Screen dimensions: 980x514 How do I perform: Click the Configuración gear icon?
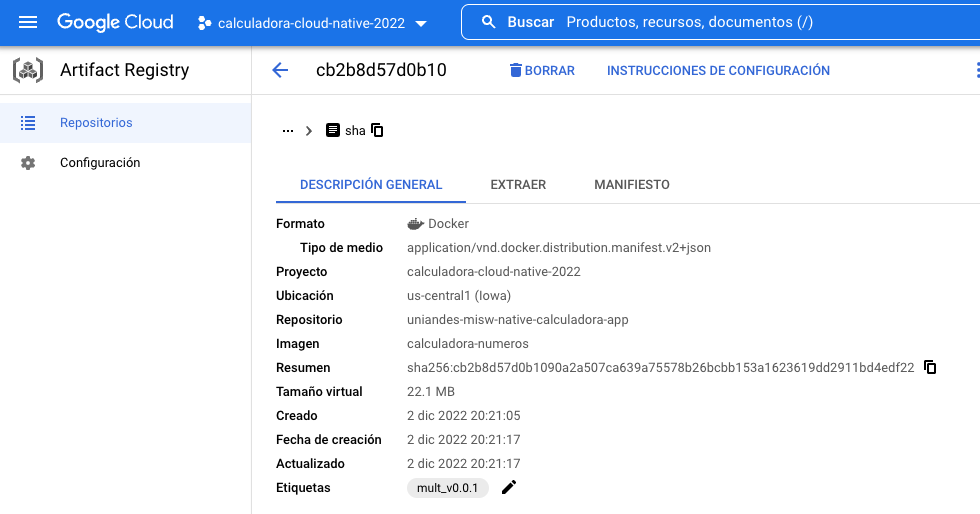(x=28, y=163)
